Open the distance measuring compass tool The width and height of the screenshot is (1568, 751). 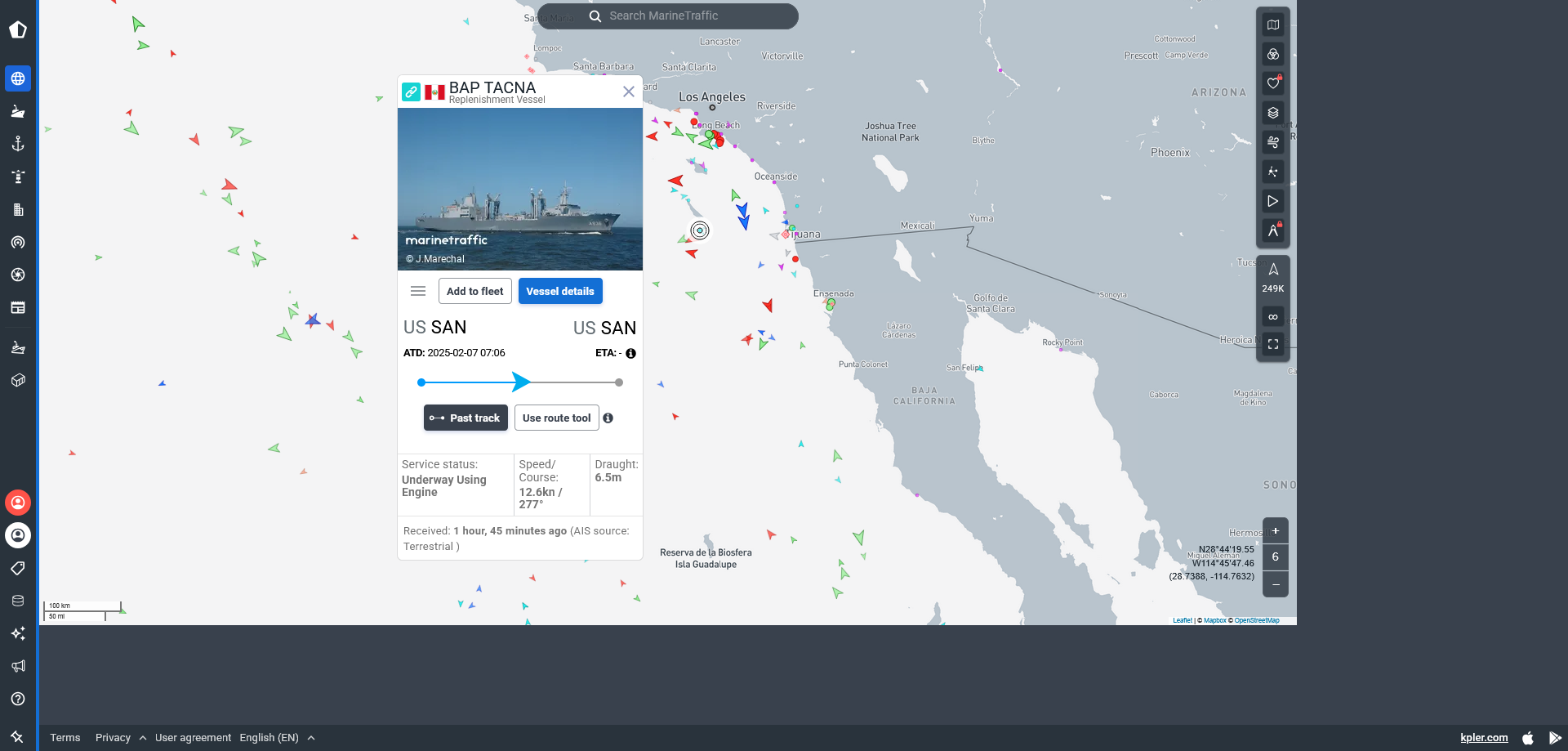click(x=1273, y=230)
